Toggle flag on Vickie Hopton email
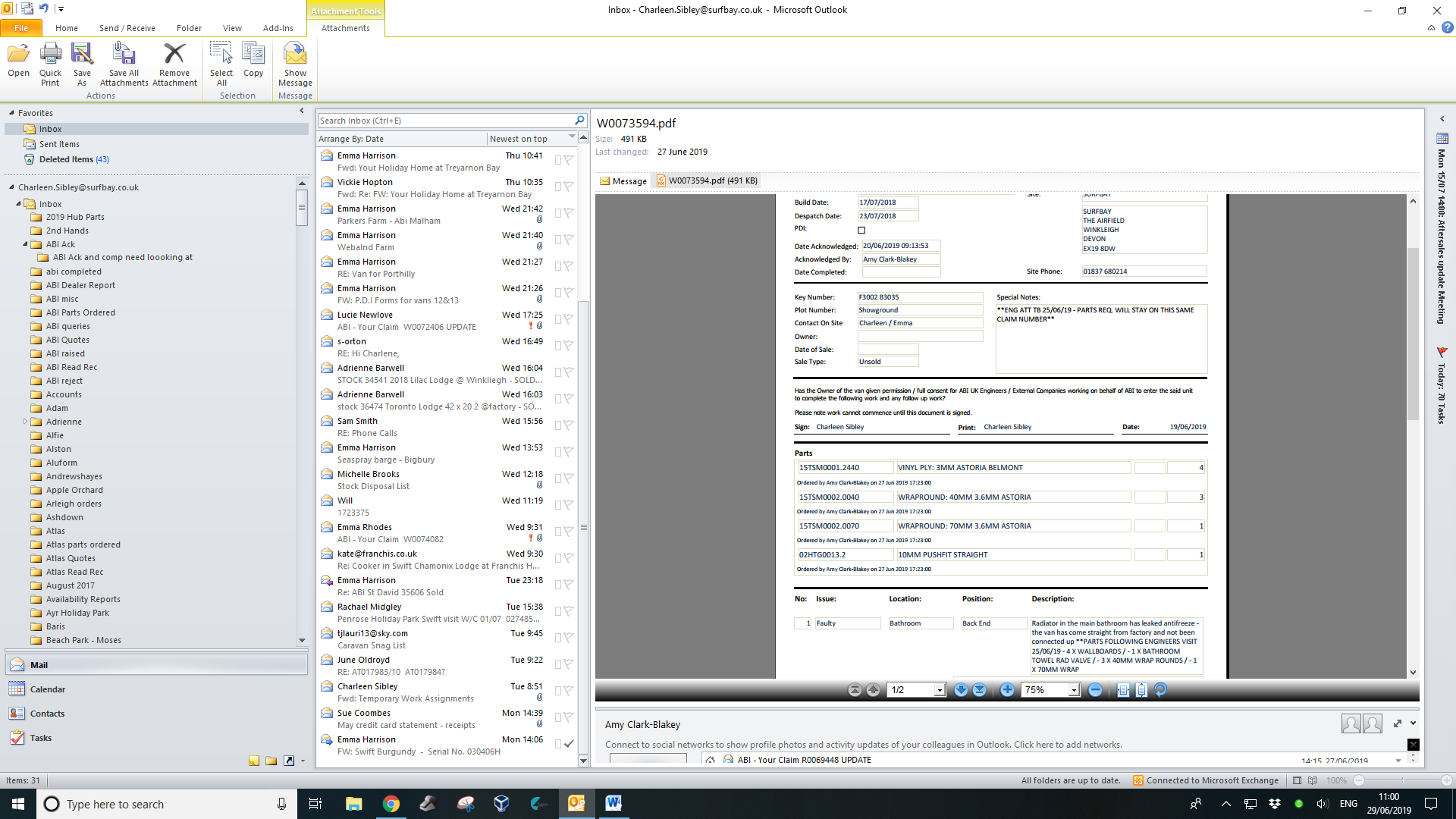The height and width of the screenshot is (819, 1456). pos(569,187)
